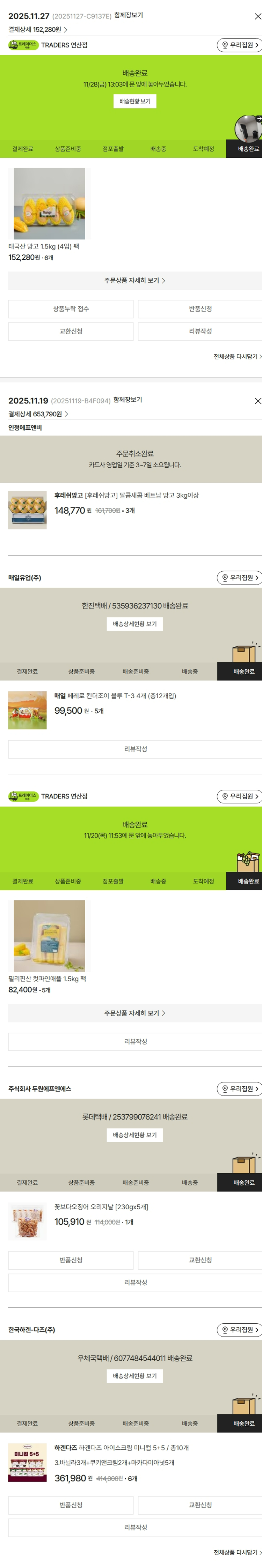Expand 결제상세 653,790원 details

pos(38,414)
